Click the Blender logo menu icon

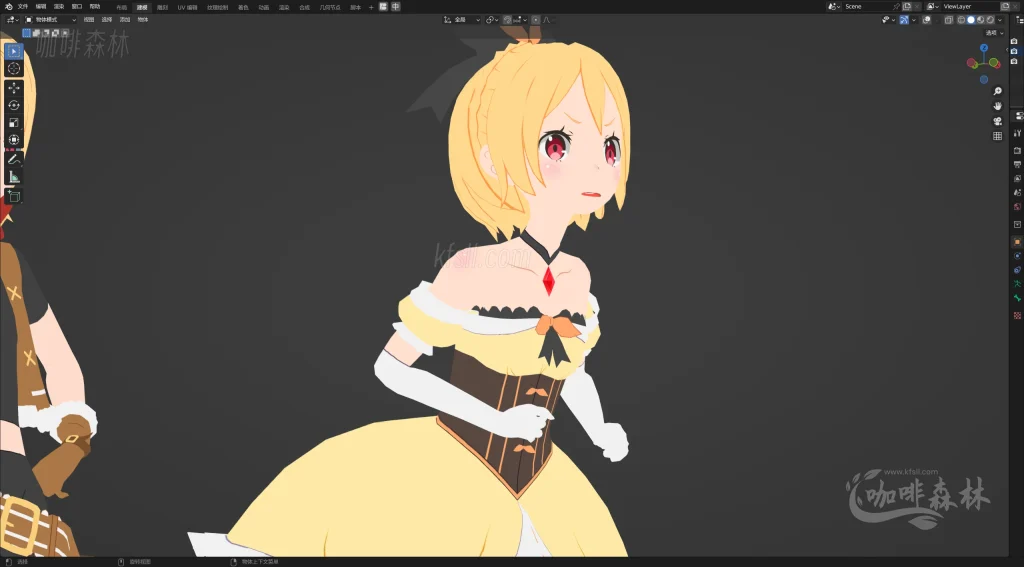pos(8,7)
